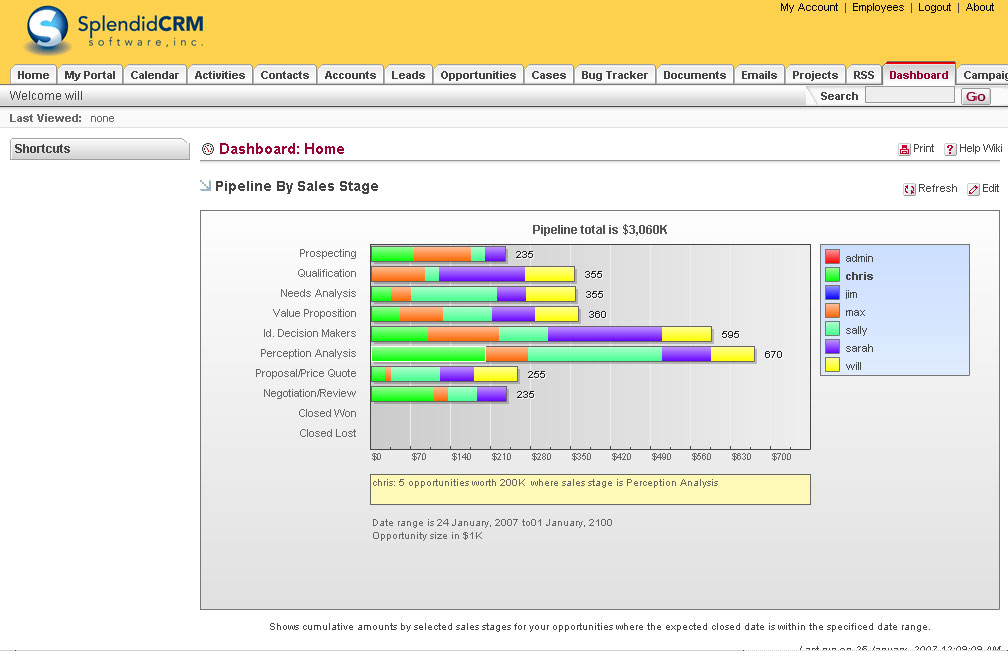
Task: Switch to the Accounts tab
Action: point(350,75)
